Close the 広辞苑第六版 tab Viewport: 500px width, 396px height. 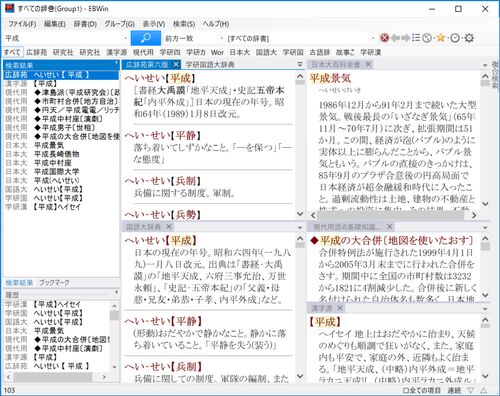(176, 64)
